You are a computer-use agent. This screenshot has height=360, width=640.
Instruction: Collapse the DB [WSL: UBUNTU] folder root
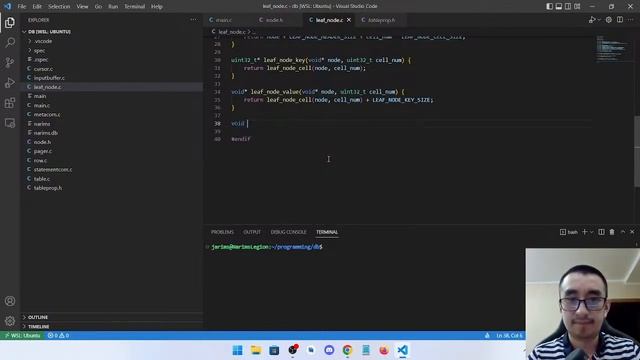111,31
